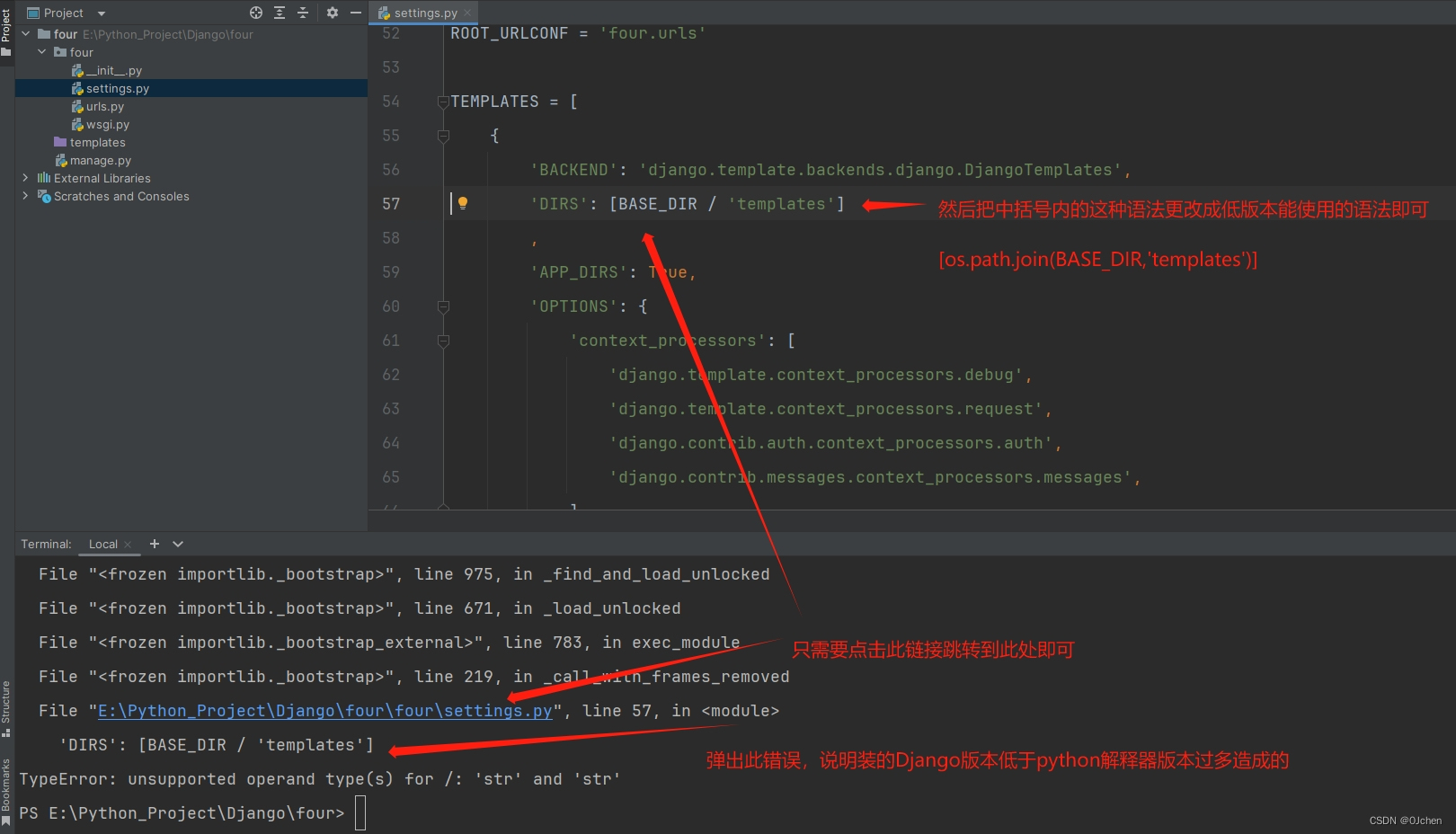1456x834 pixels.
Task: Click 'four.urls' string on line 52
Action: point(653,33)
